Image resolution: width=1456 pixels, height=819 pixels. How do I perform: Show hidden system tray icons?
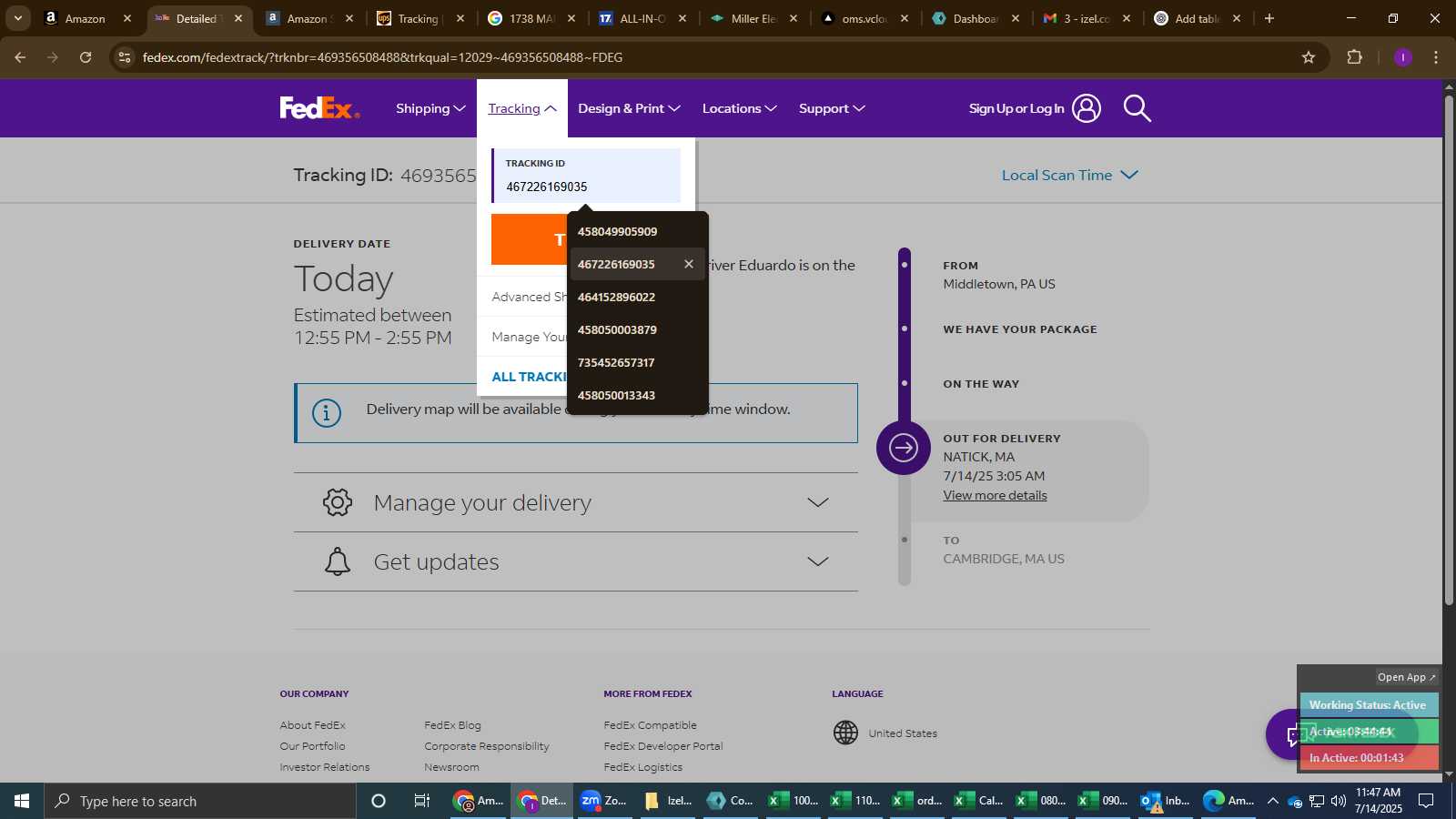1272,801
